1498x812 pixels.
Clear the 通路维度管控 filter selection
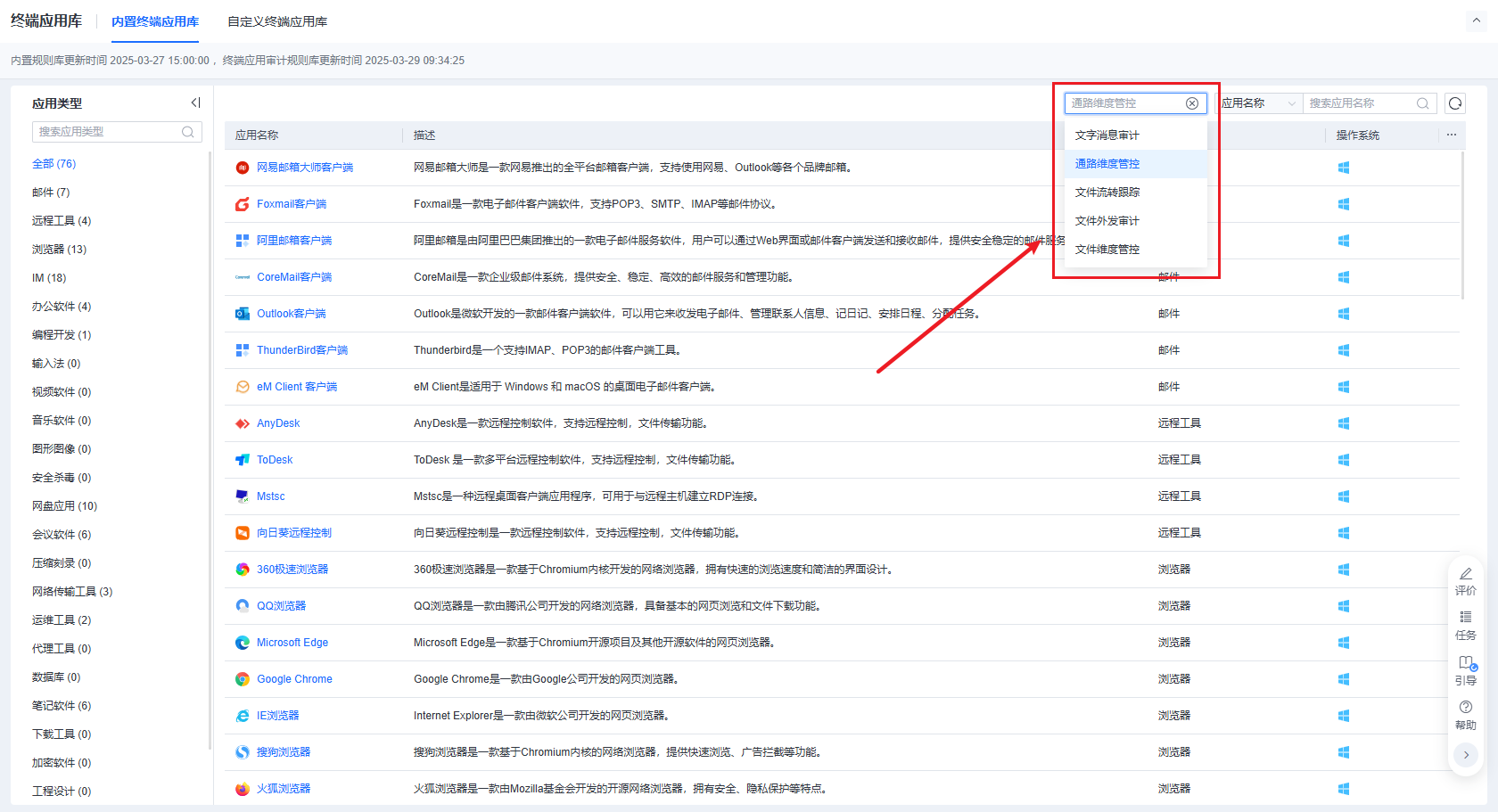(x=1191, y=103)
